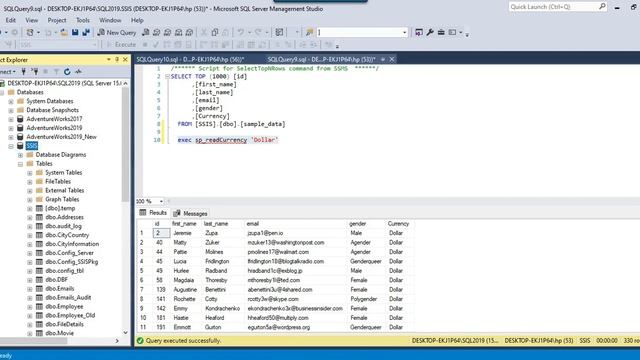Viewport: 640px width, 360px height.
Task: Click the Connect Object Explorer plug icon
Action: click(x=24, y=71)
